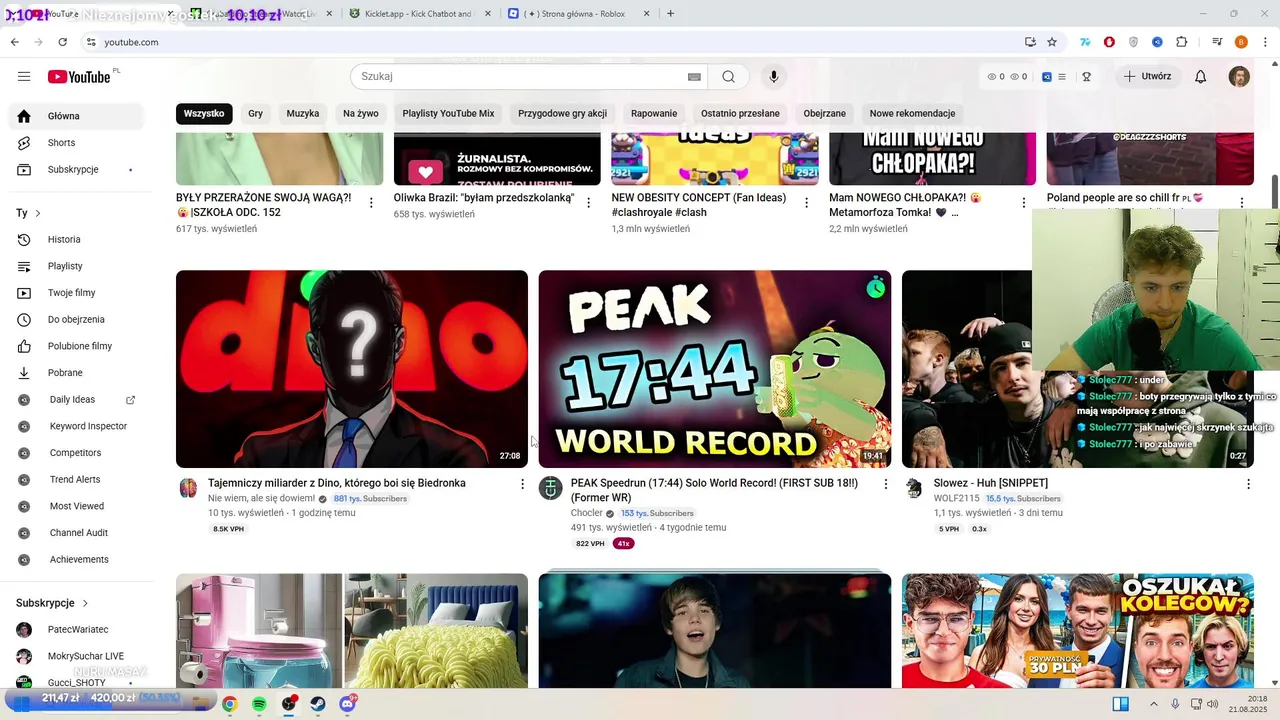Open Spotify from the taskbar
This screenshot has height=720, width=1280.
pyautogui.click(x=259, y=704)
